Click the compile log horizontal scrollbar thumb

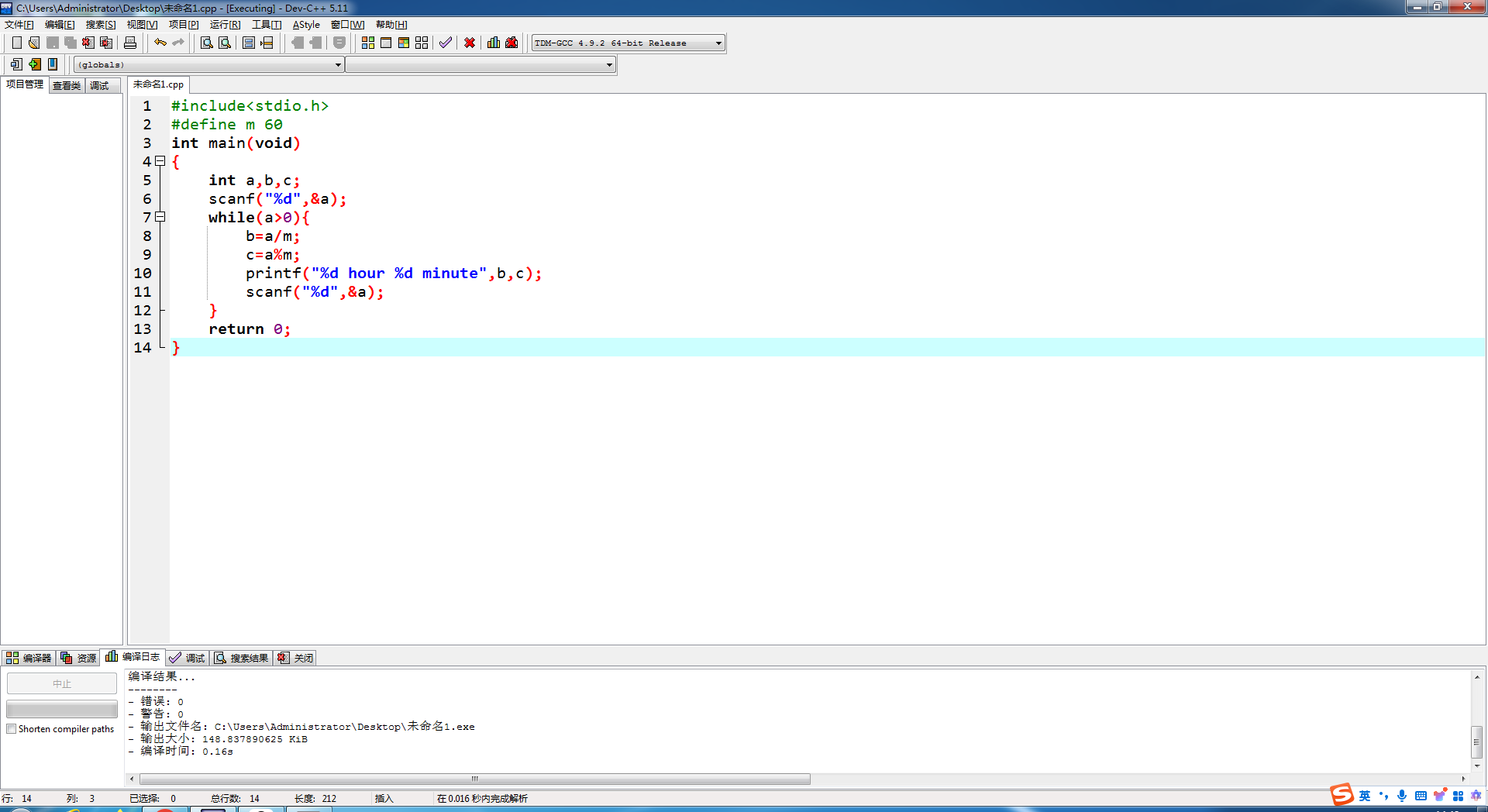[x=475, y=779]
